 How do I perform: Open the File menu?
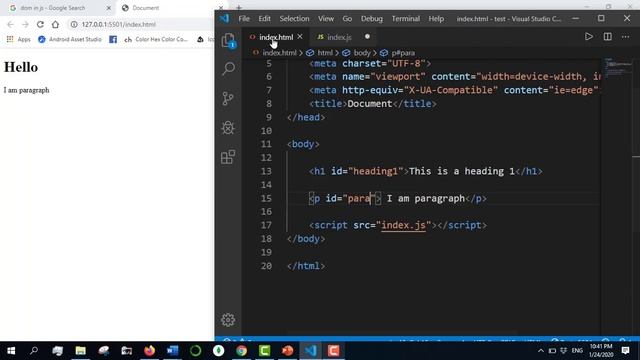[244, 19]
